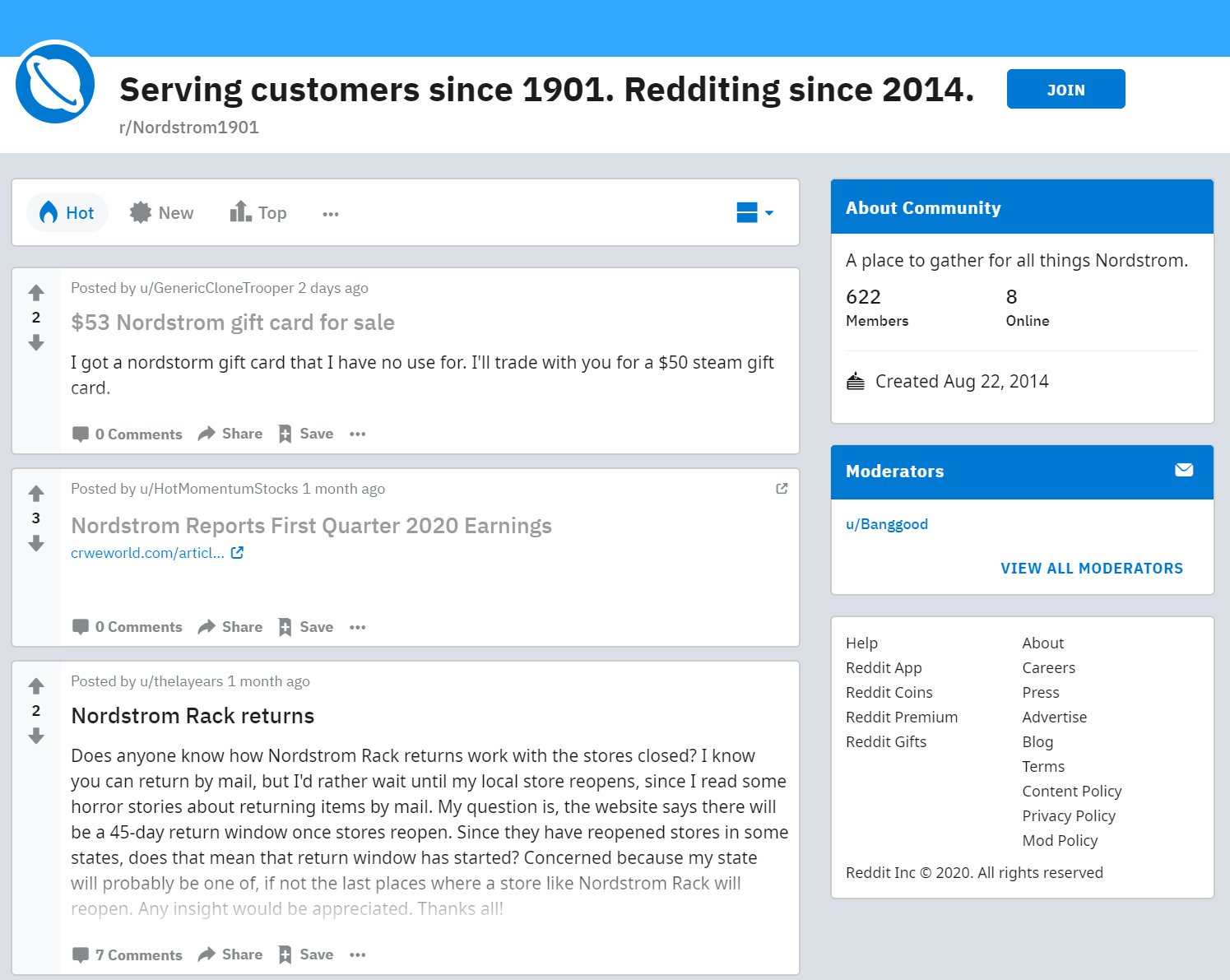The height and width of the screenshot is (980, 1230).
Task: Open the crweworld.com article link
Action: click(x=148, y=553)
